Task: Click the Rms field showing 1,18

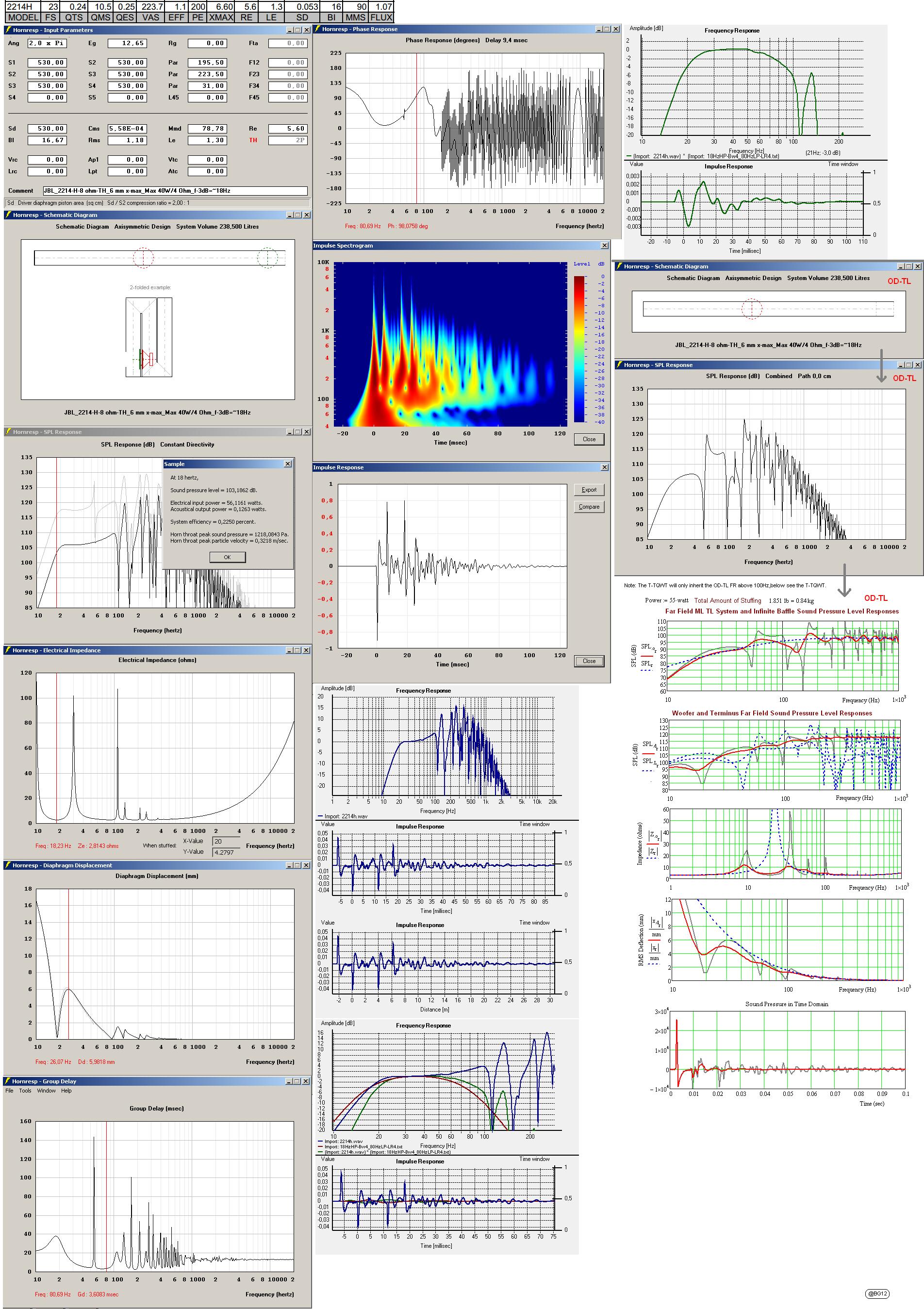Action: click(x=128, y=140)
